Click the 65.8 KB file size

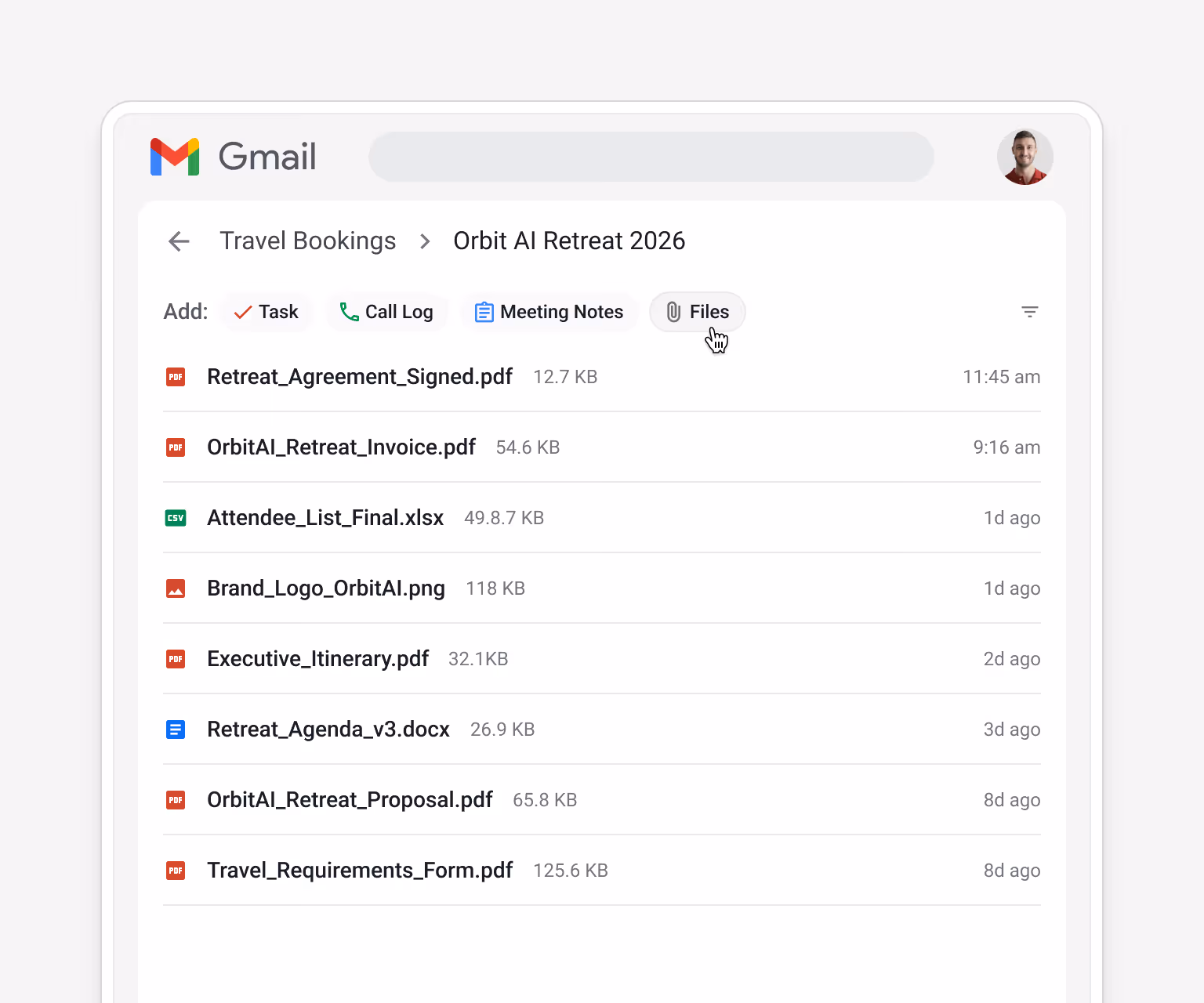pos(545,800)
